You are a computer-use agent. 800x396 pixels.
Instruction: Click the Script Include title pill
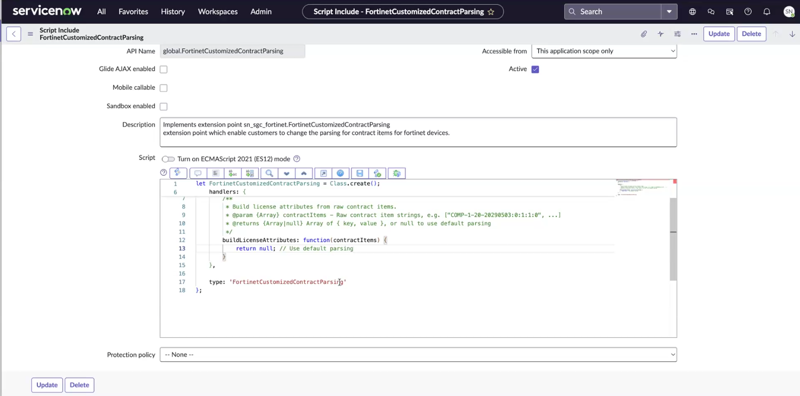pyautogui.click(x=403, y=12)
